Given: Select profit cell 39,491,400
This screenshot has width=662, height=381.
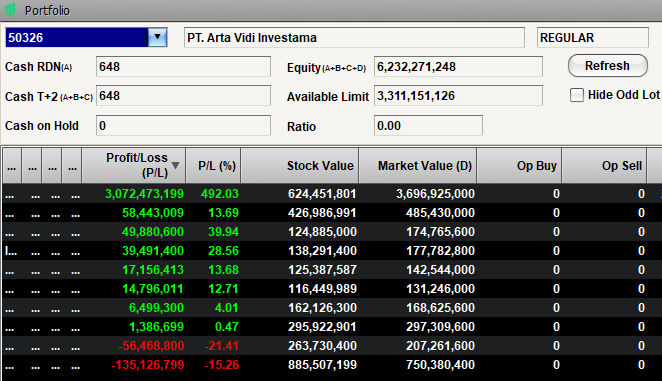Looking at the screenshot, I should tap(153, 251).
